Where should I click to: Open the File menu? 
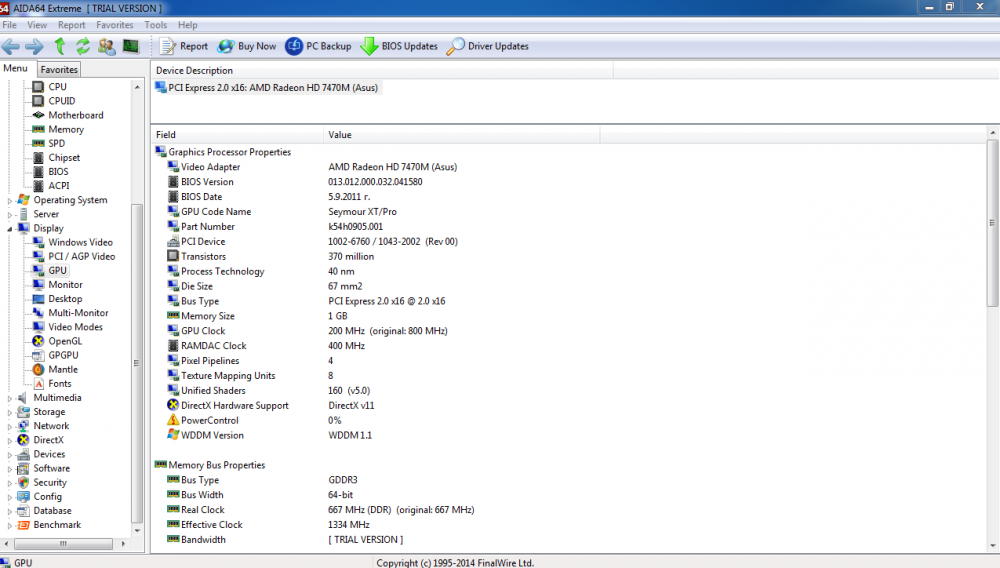click(x=10, y=25)
